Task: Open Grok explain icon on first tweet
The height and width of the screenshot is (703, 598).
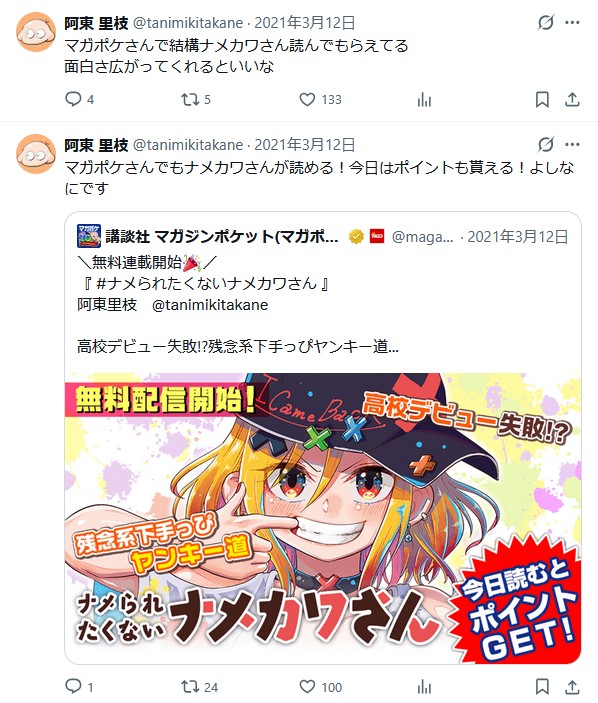Action: 546,22
